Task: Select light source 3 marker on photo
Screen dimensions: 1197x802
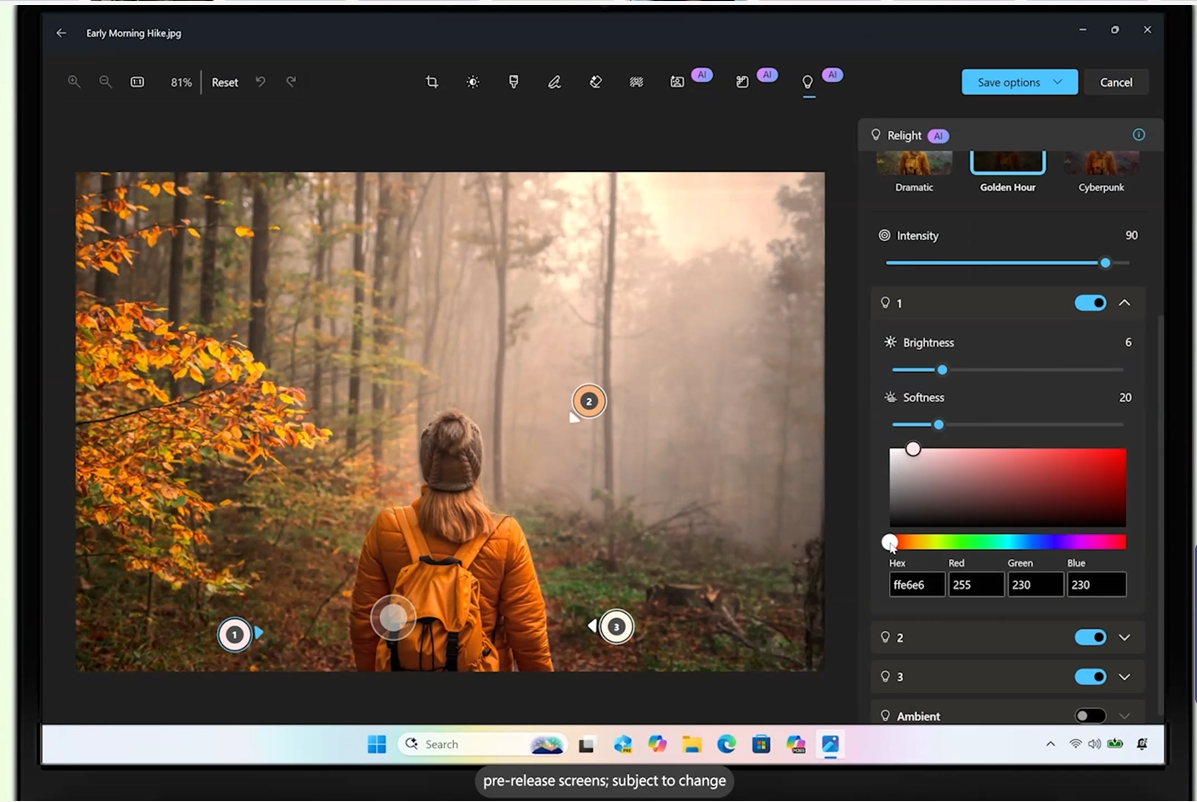Action: 616,627
